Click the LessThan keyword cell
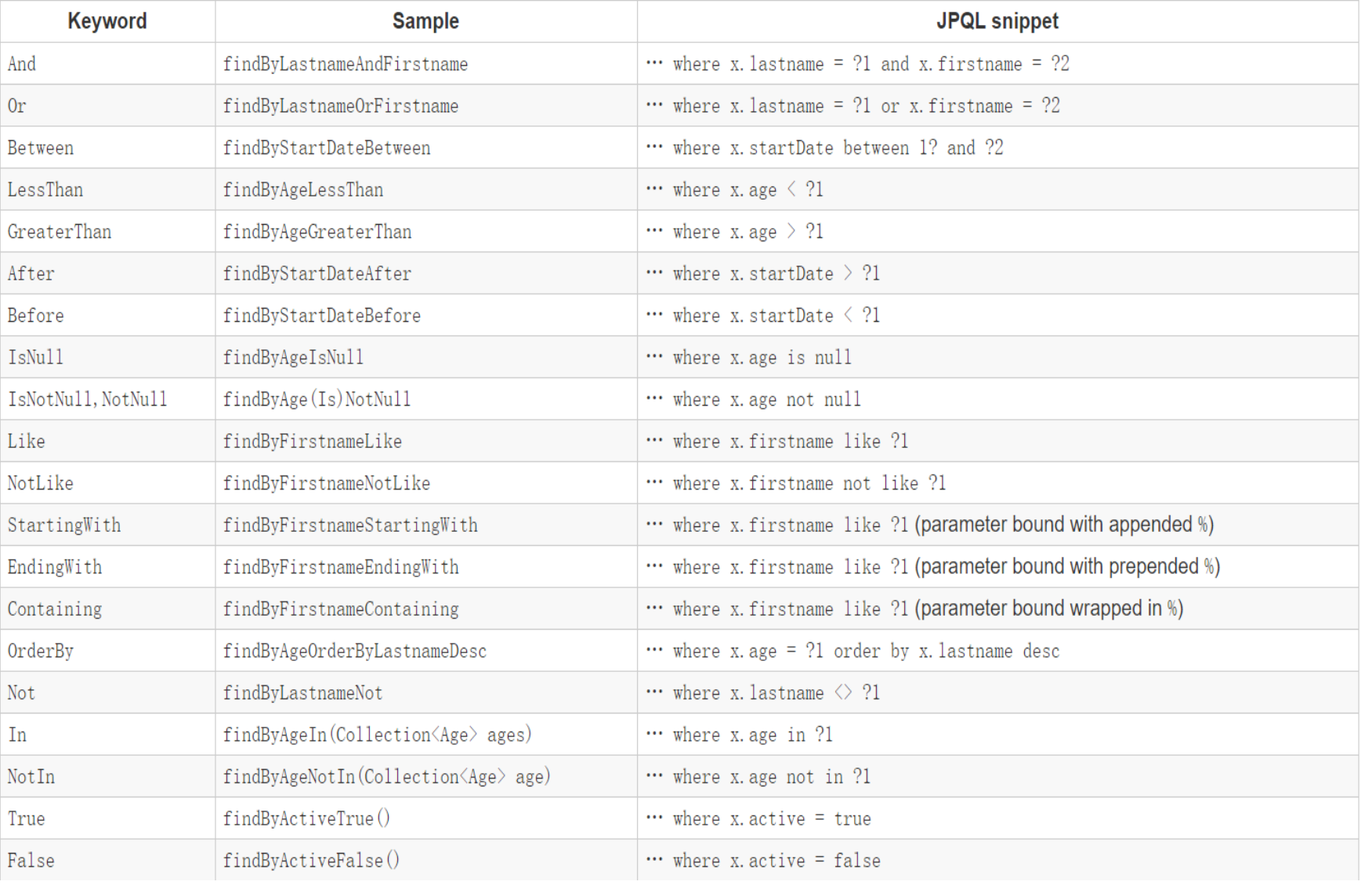 coord(45,190)
